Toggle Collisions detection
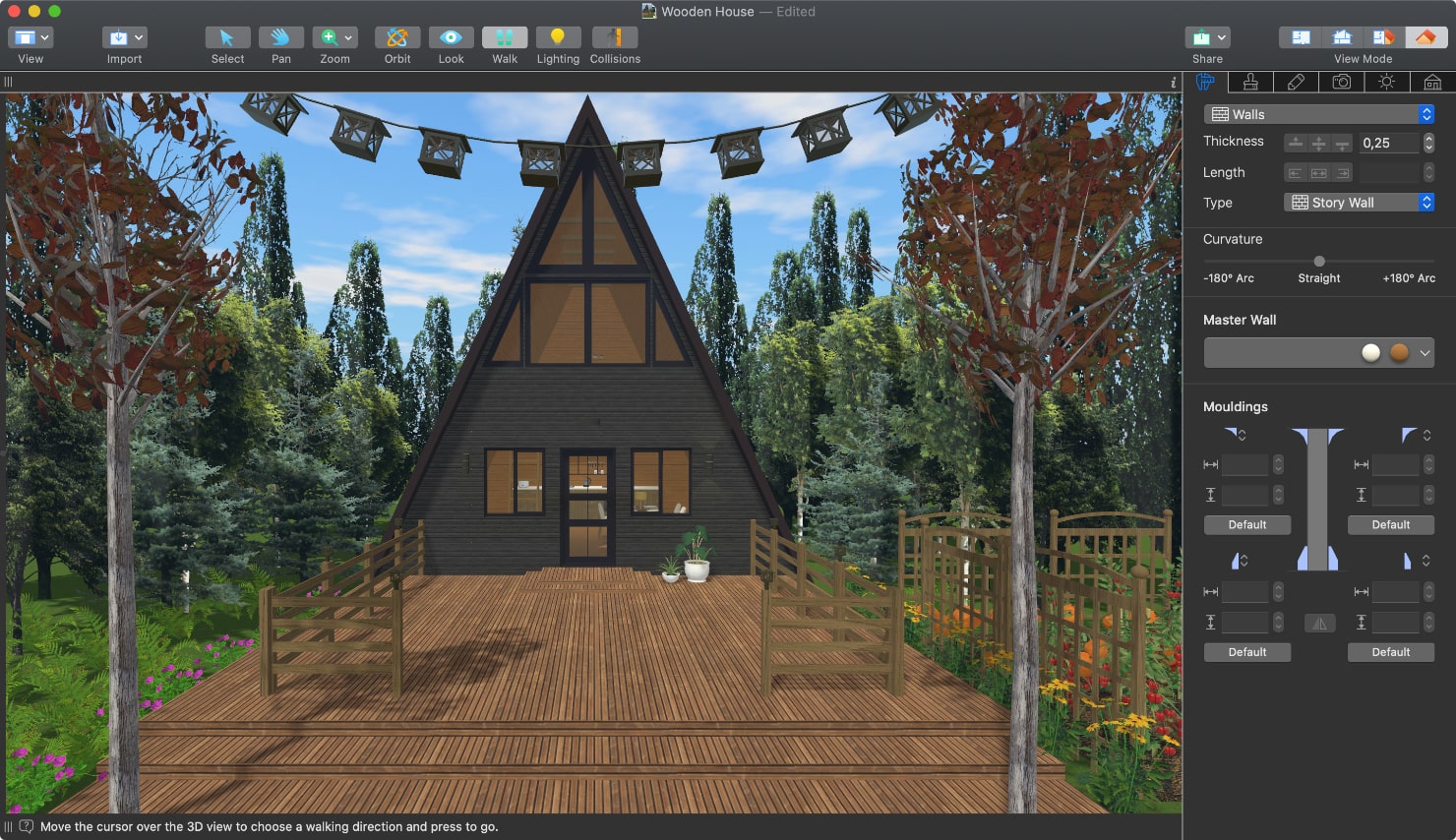 tap(614, 39)
